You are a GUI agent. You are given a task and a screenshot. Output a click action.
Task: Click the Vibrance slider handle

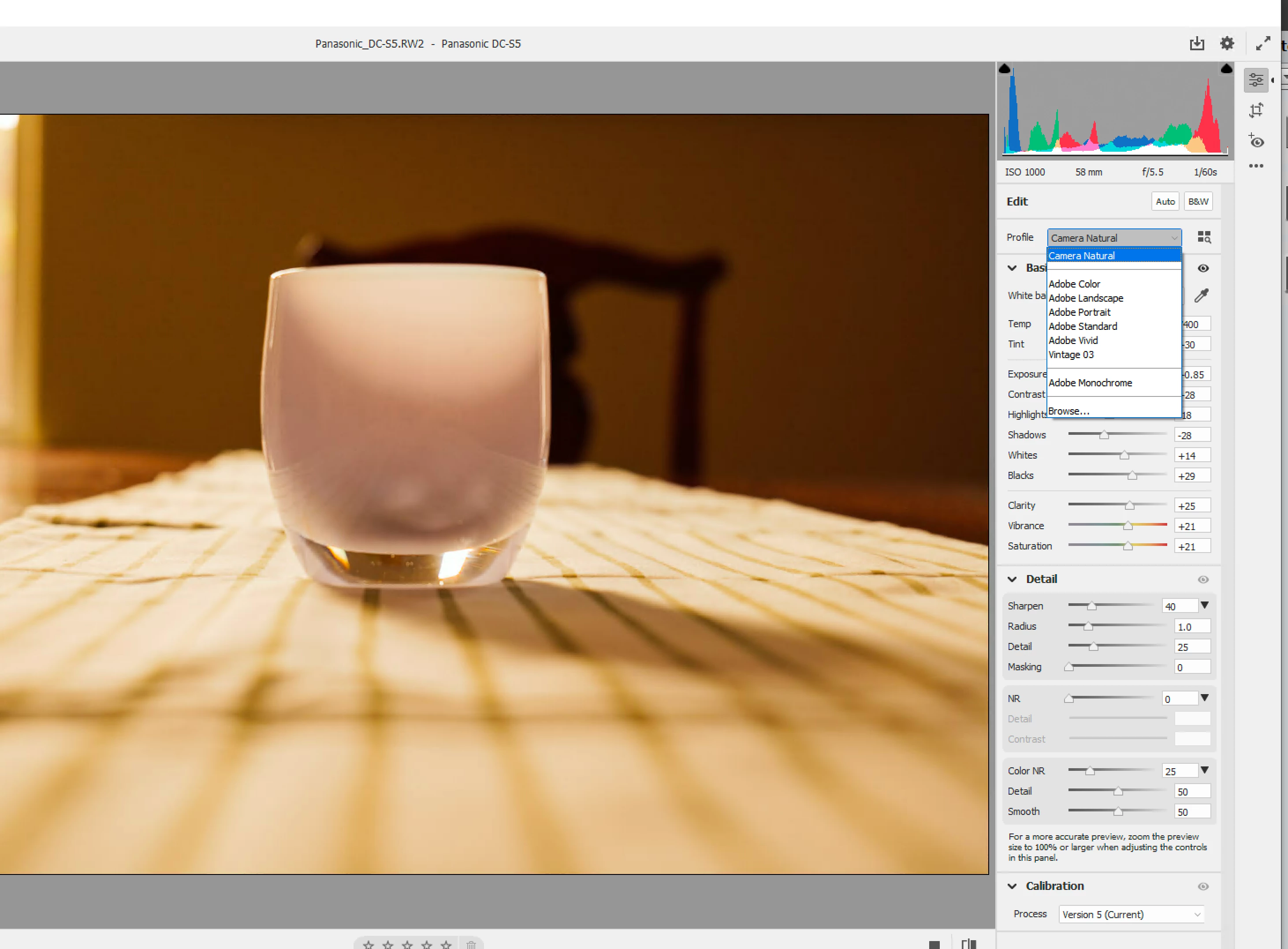(x=1128, y=526)
